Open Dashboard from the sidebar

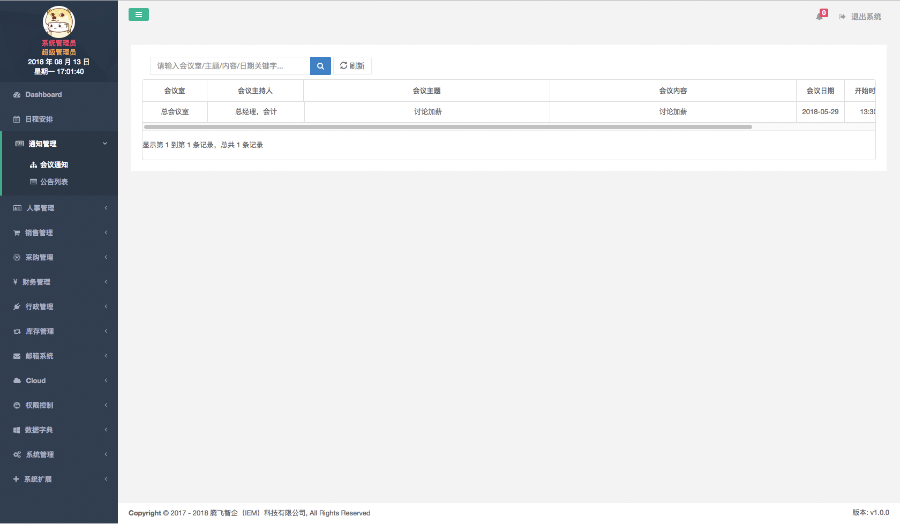(43, 95)
